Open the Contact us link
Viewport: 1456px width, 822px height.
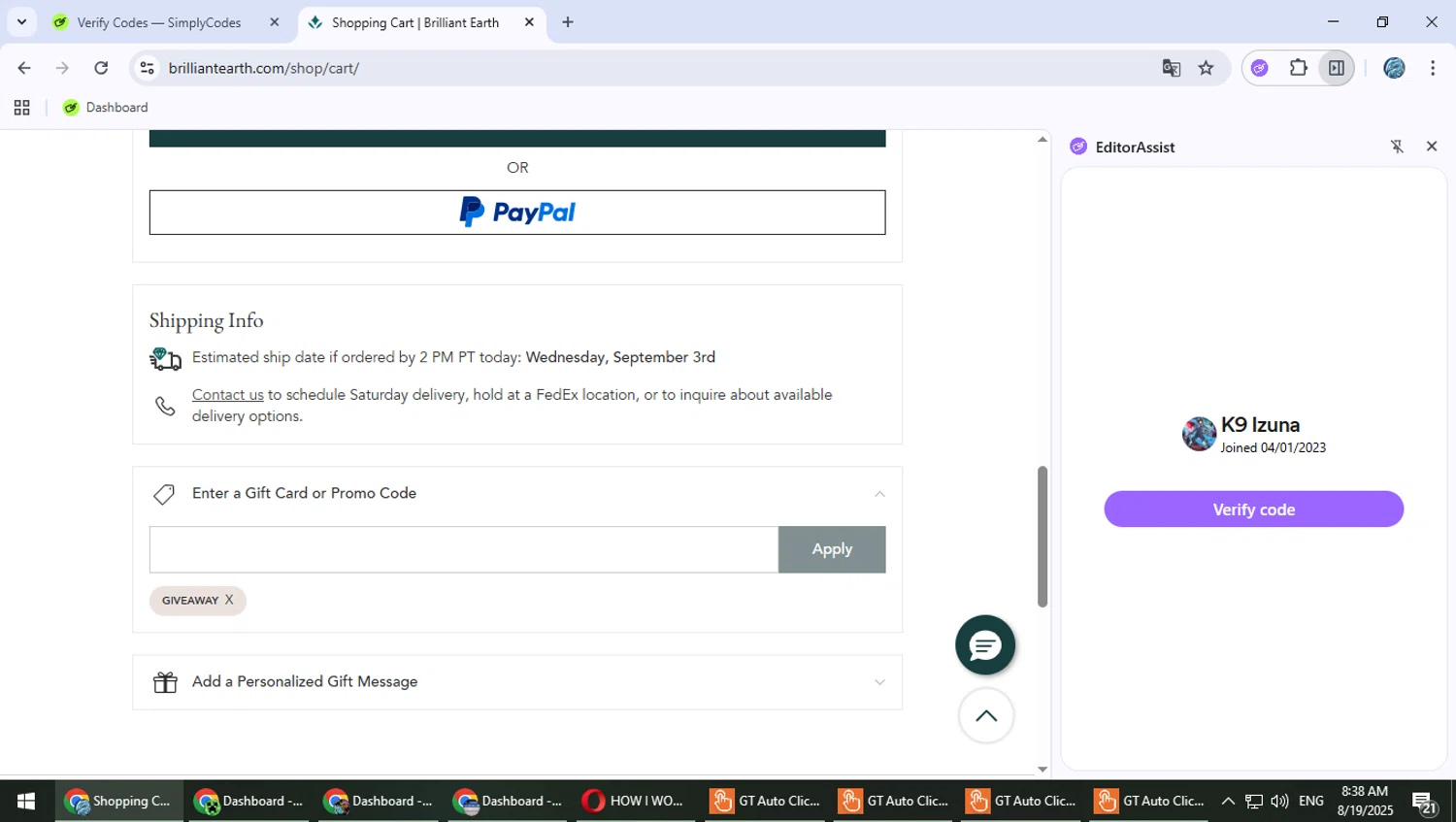228,395
